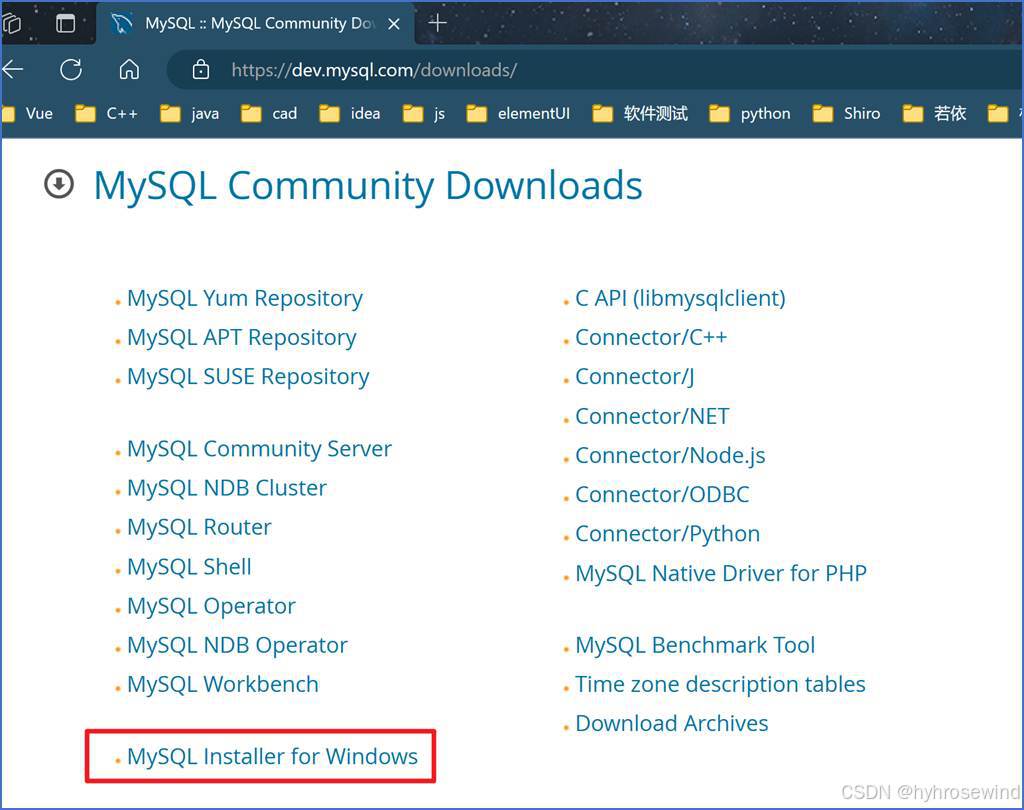Open the 若依 bookmarks folder
1024x810 pixels.
(x=934, y=114)
